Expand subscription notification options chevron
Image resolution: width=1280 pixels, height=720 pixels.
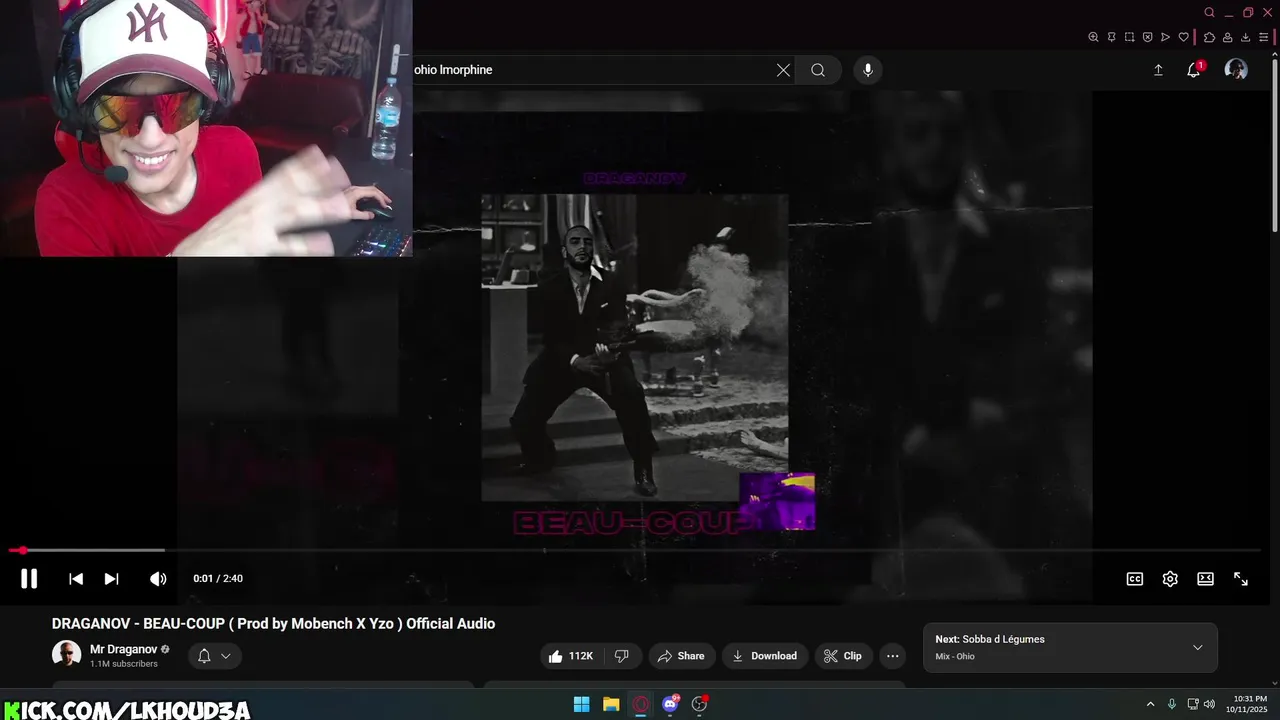click(x=226, y=656)
